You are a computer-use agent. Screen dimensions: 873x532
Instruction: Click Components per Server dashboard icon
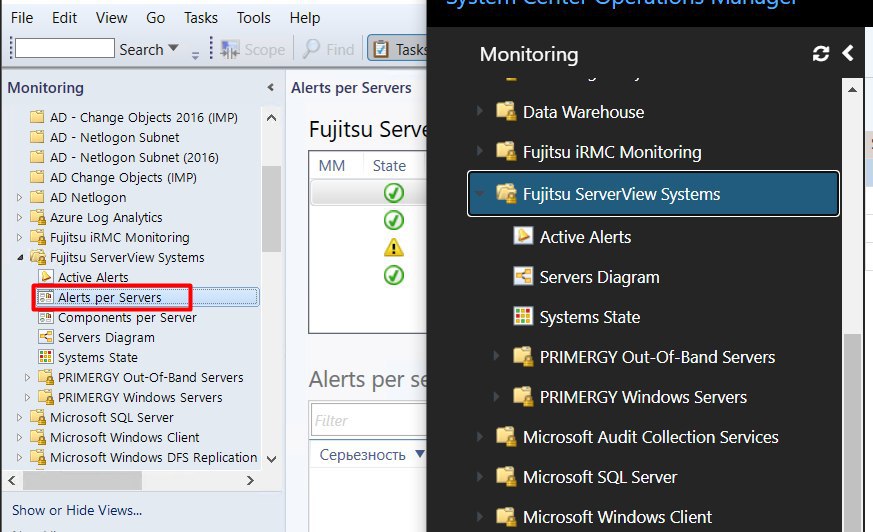[x=46, y=317]
